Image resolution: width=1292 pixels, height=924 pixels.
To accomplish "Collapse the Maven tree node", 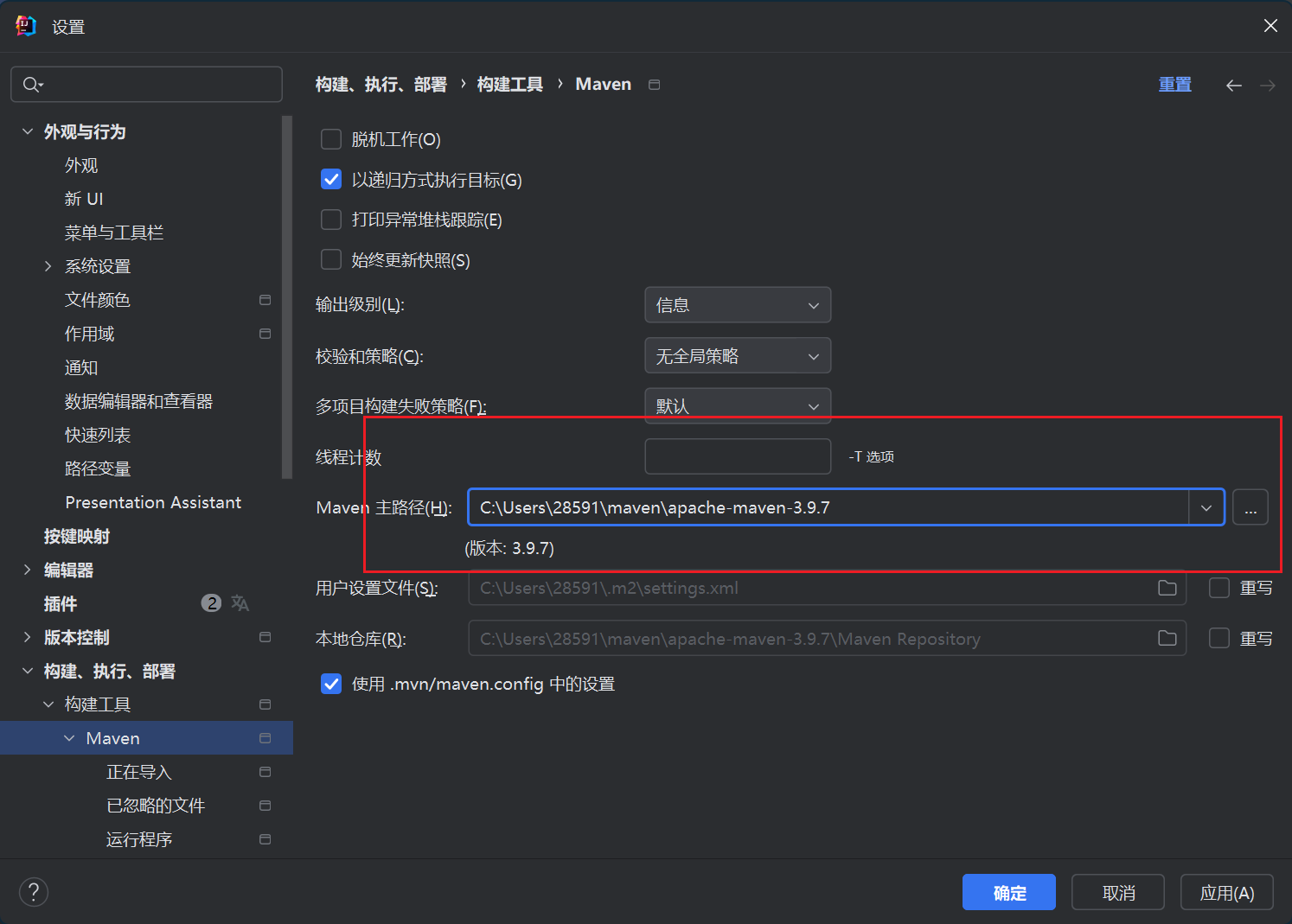I will 69,738.
